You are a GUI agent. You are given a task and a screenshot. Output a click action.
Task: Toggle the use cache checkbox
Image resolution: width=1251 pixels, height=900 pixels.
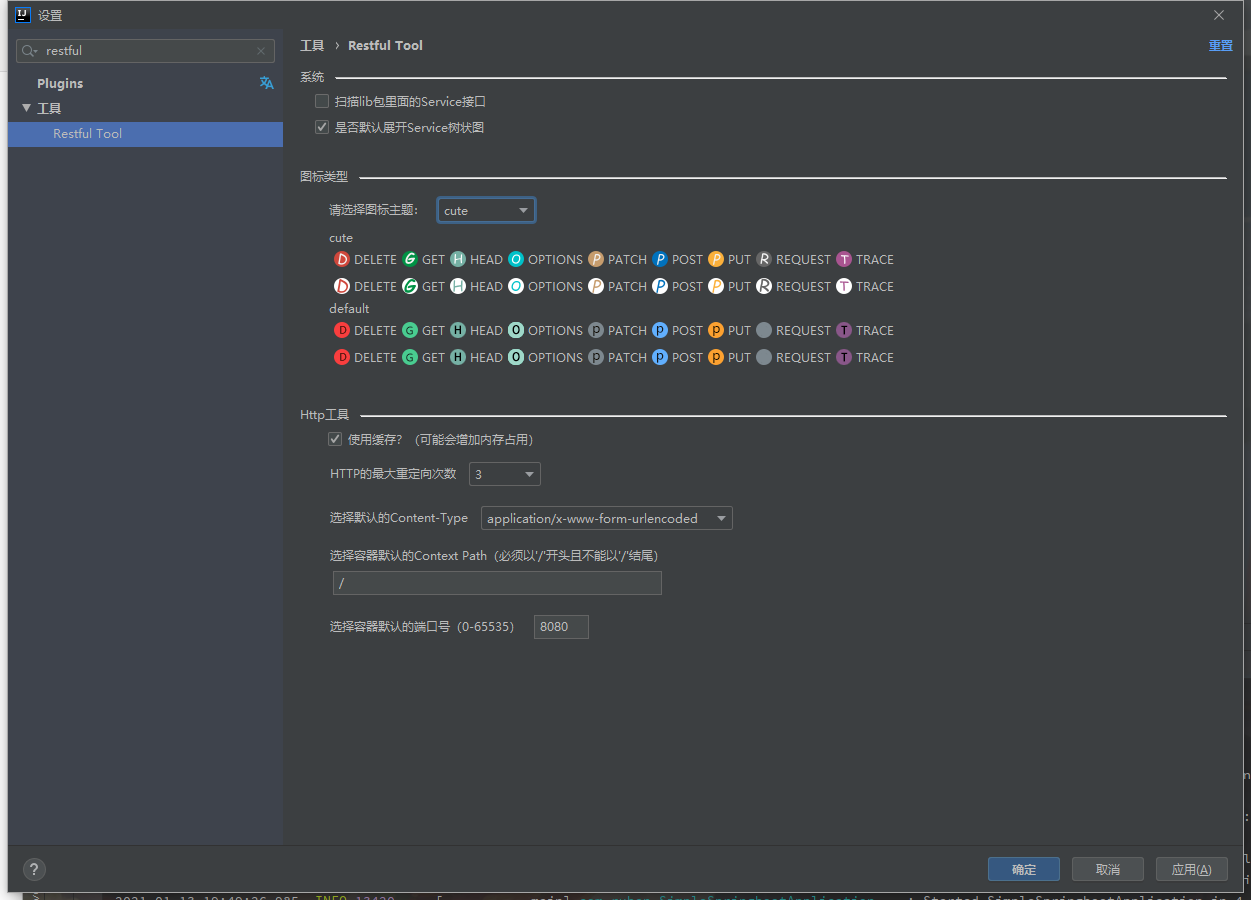335,439
